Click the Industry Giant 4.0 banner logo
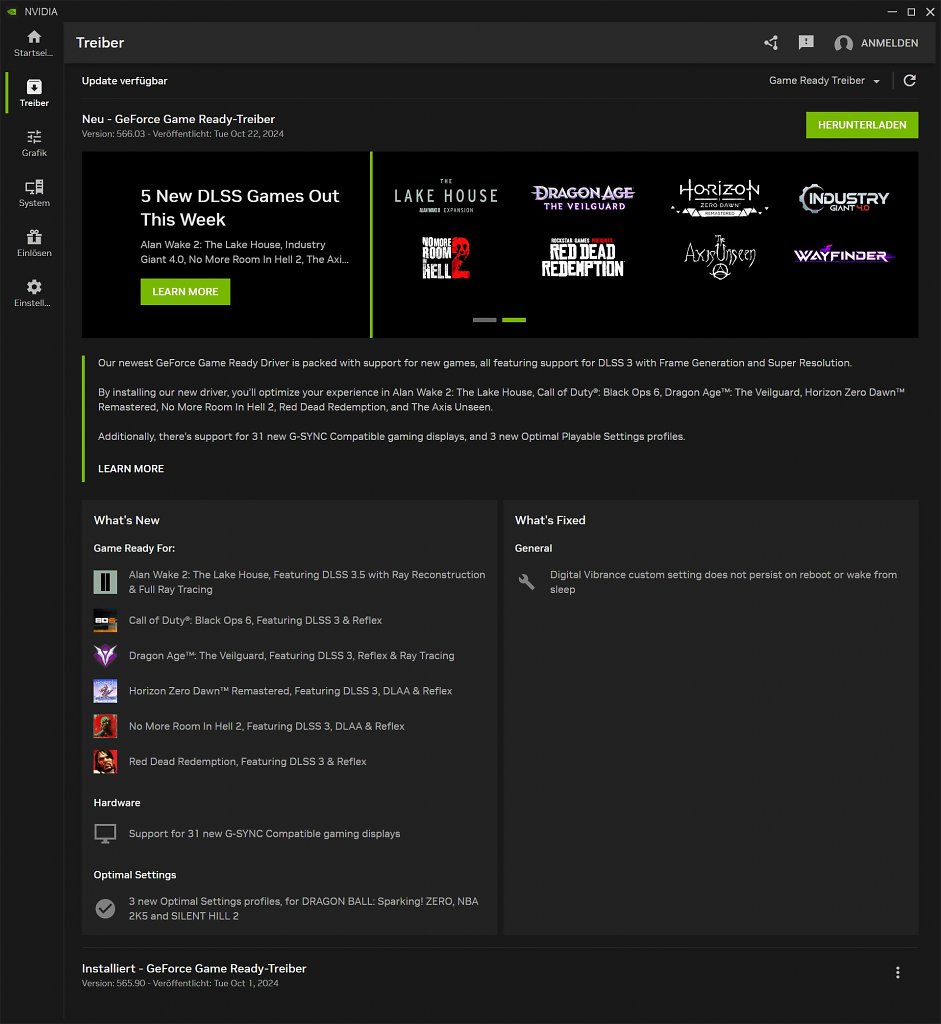The height and width of the screenshot is (1024, 941). (x=844, y=199)
